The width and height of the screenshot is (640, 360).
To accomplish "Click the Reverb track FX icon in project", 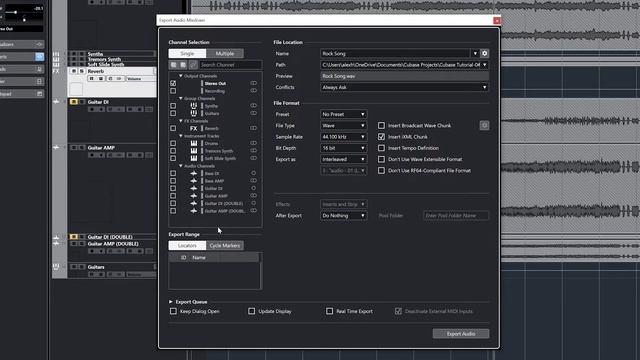I will 56,71.
